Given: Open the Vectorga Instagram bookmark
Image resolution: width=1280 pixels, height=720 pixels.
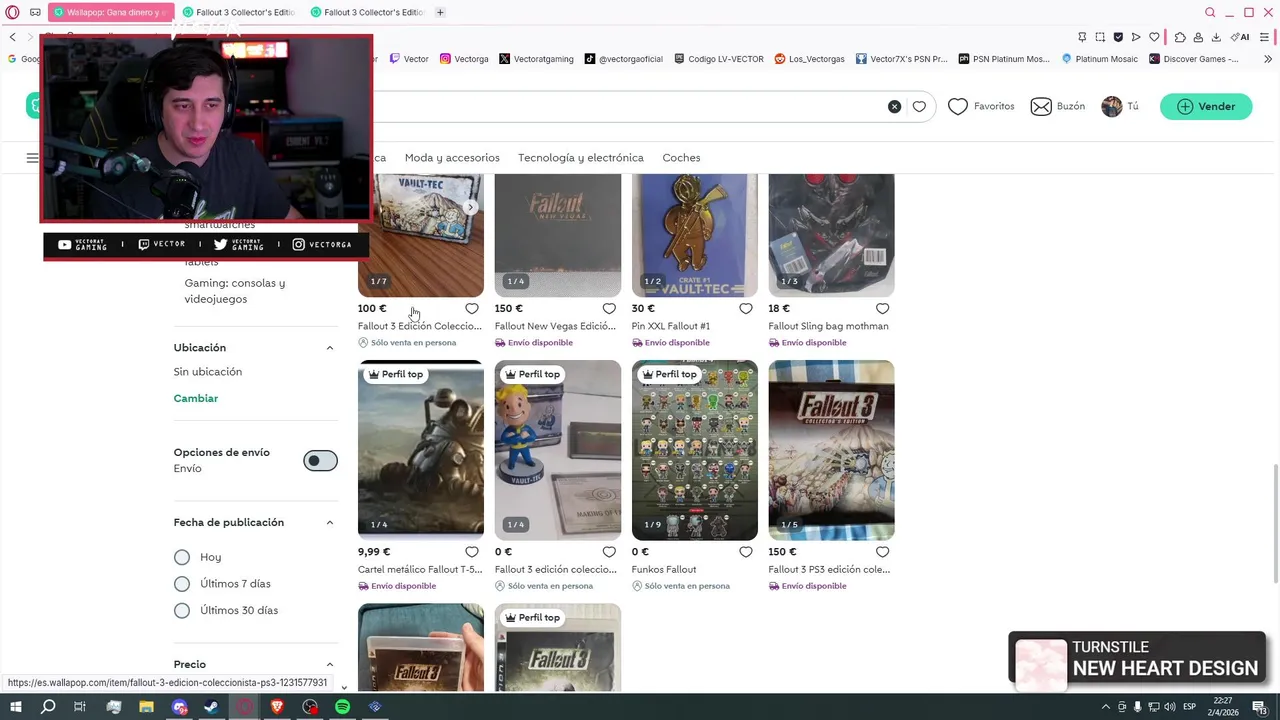Looking at the screenshot, I should (x=464, y=59).
